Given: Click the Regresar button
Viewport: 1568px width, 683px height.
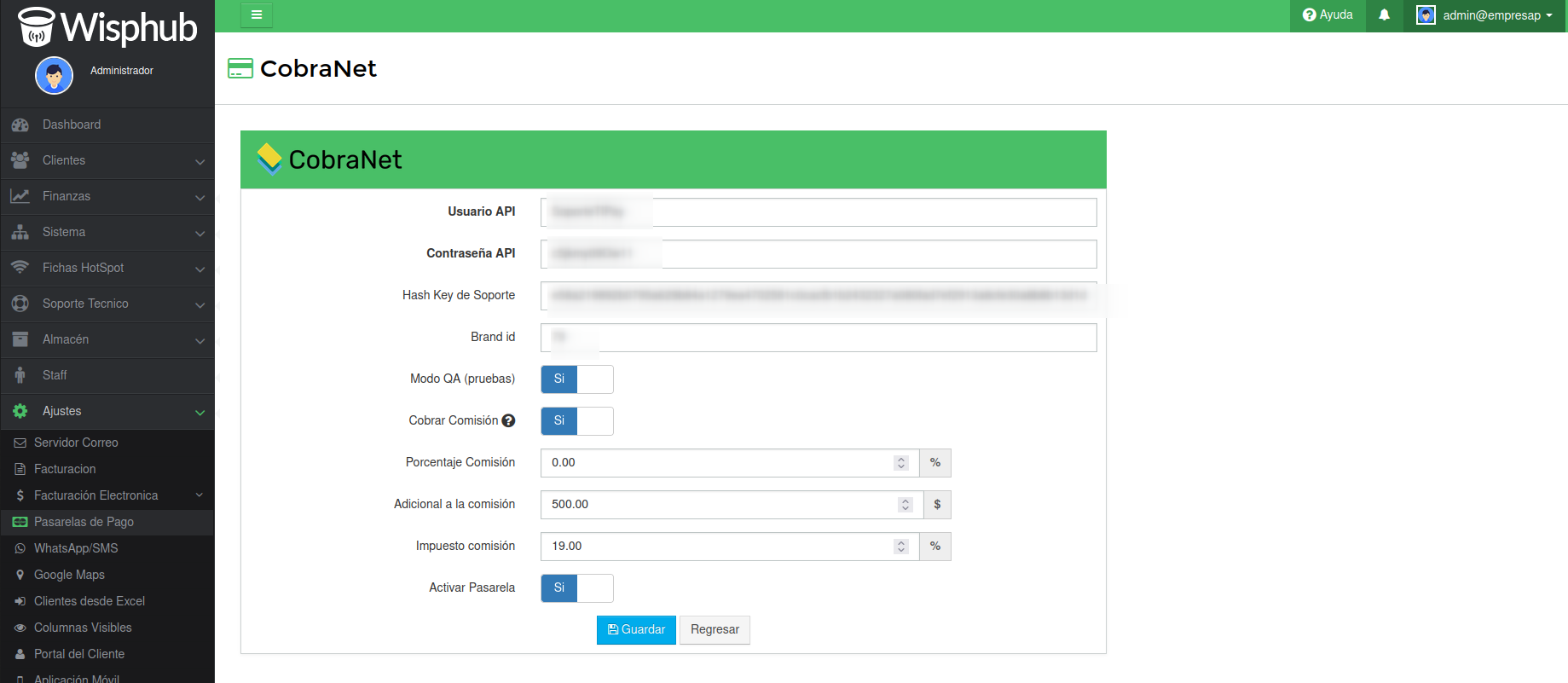Looking at the screenshot, I should click(715, 630).
